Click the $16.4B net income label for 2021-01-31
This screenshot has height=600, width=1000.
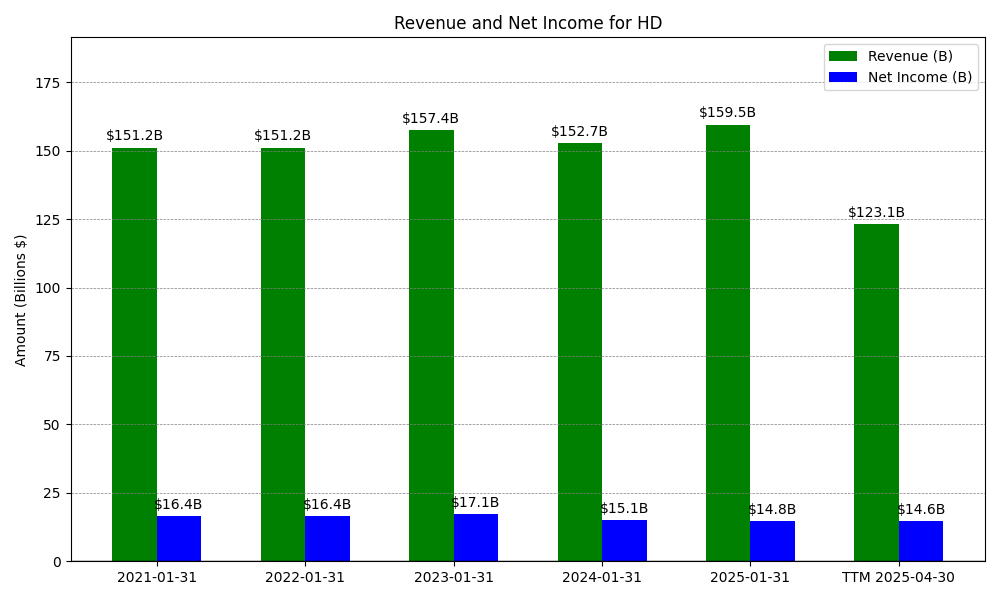(178, 504)
